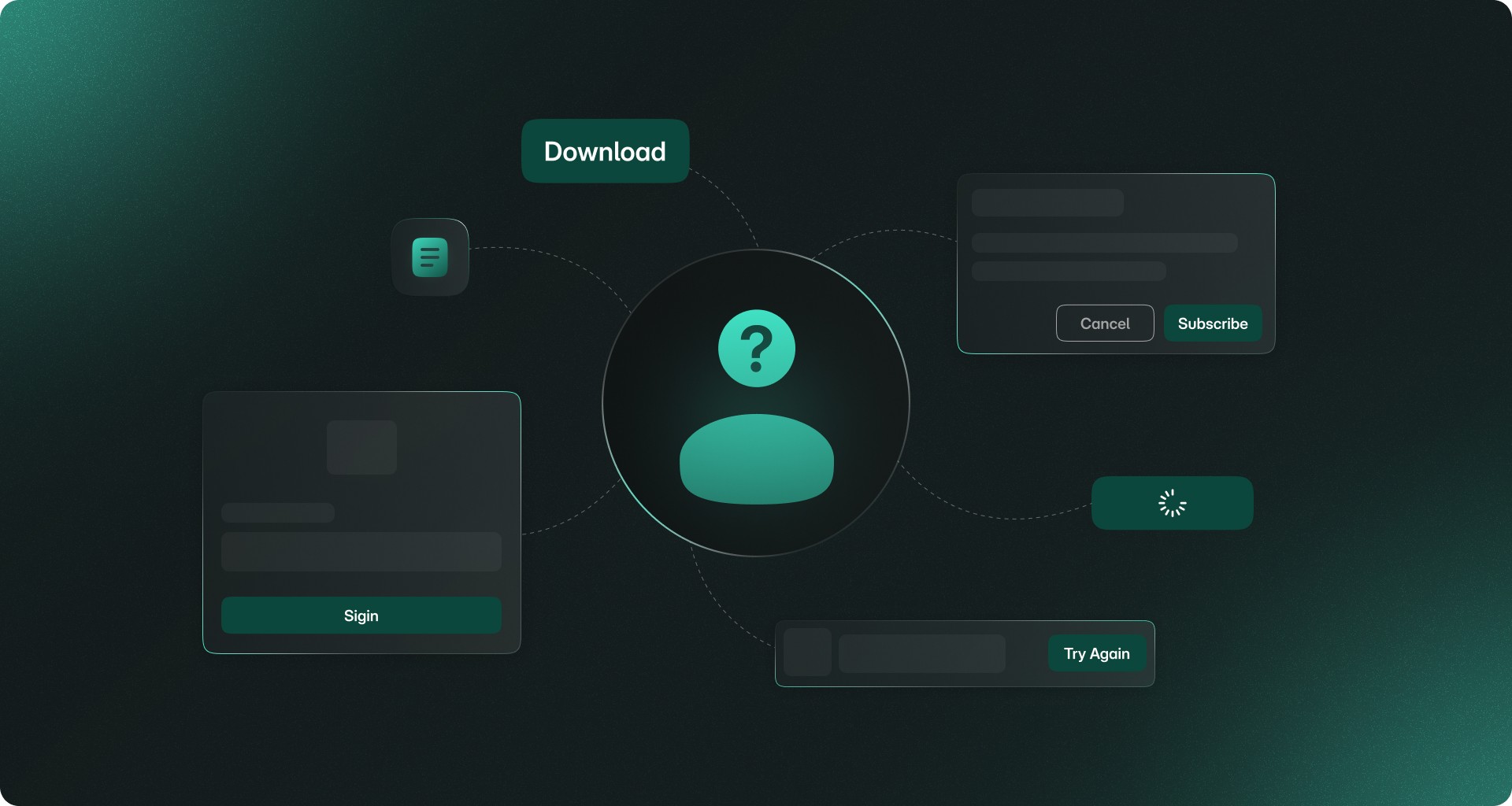Screen dimensions: 1512x806
Task: Click the second description line in subscribe dialog
Action: click(x=1069, y=271)
